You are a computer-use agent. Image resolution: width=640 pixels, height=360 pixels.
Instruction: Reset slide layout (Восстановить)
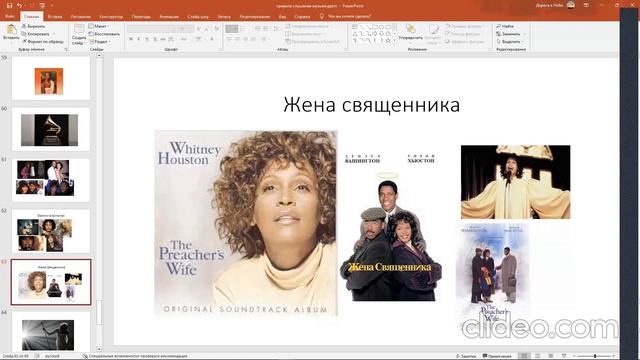[x=104, y=34]
